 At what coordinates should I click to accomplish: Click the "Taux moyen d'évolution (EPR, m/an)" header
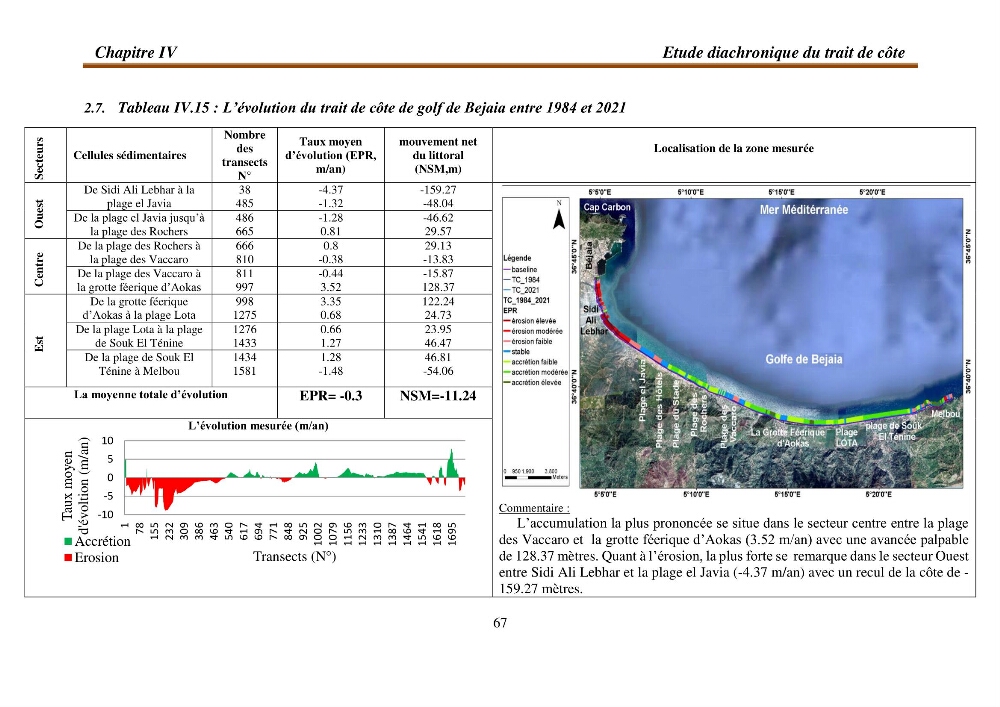[x=330, y=155]
